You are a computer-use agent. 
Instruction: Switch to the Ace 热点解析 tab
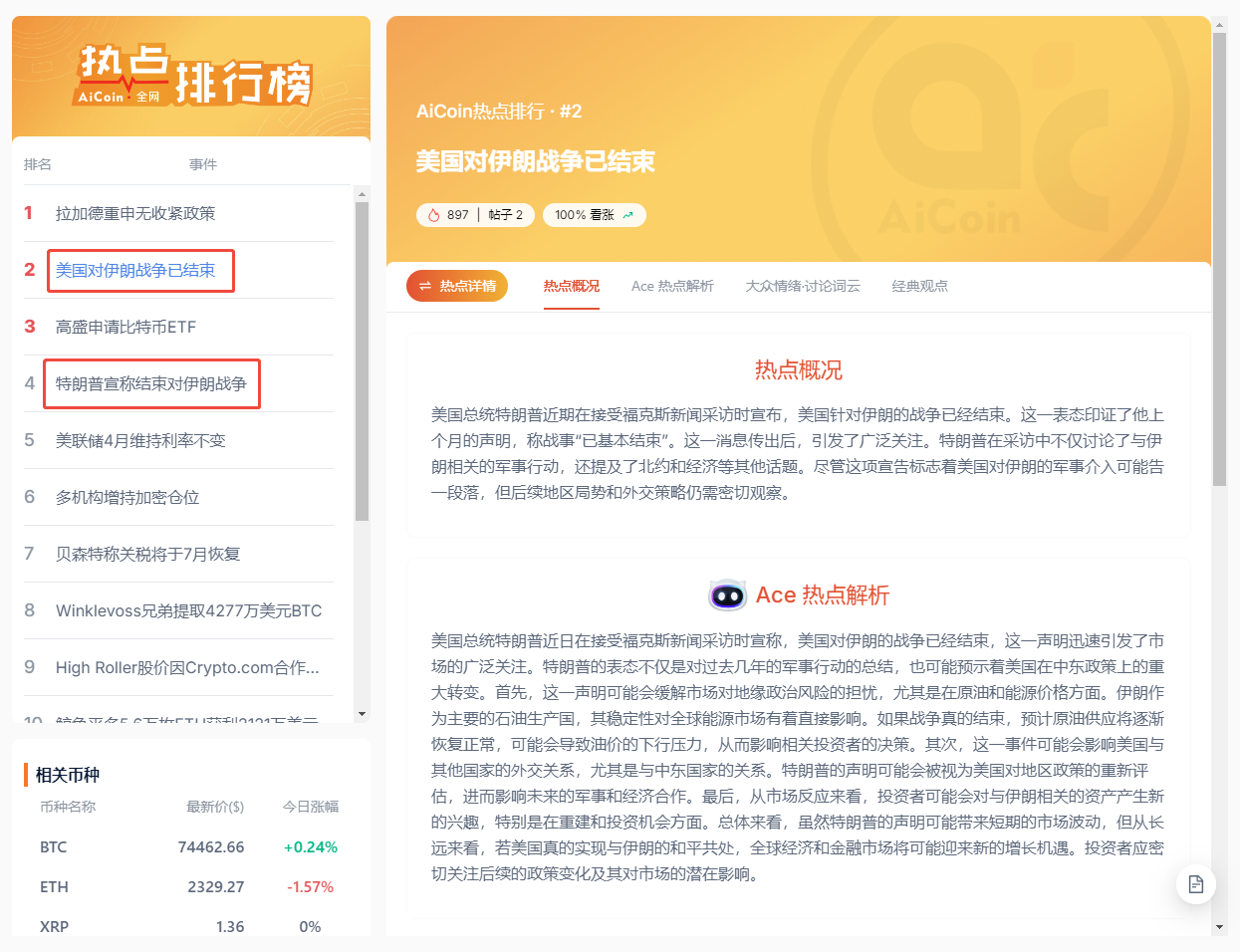[x=672, y=286]
